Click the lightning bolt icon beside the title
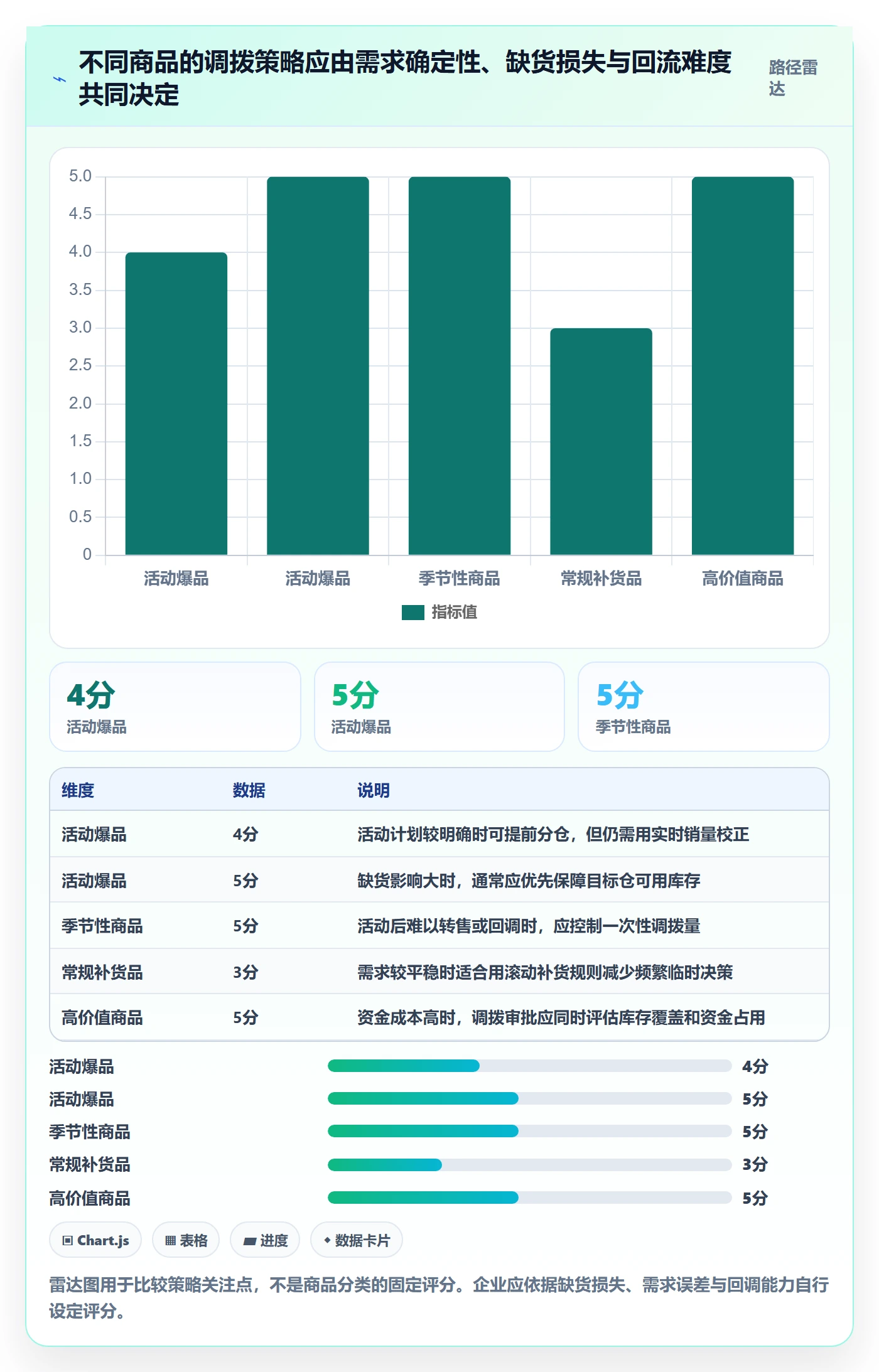Image resolution: width=879 pixels, height=1372 pixels. click(x=60, y=80)
